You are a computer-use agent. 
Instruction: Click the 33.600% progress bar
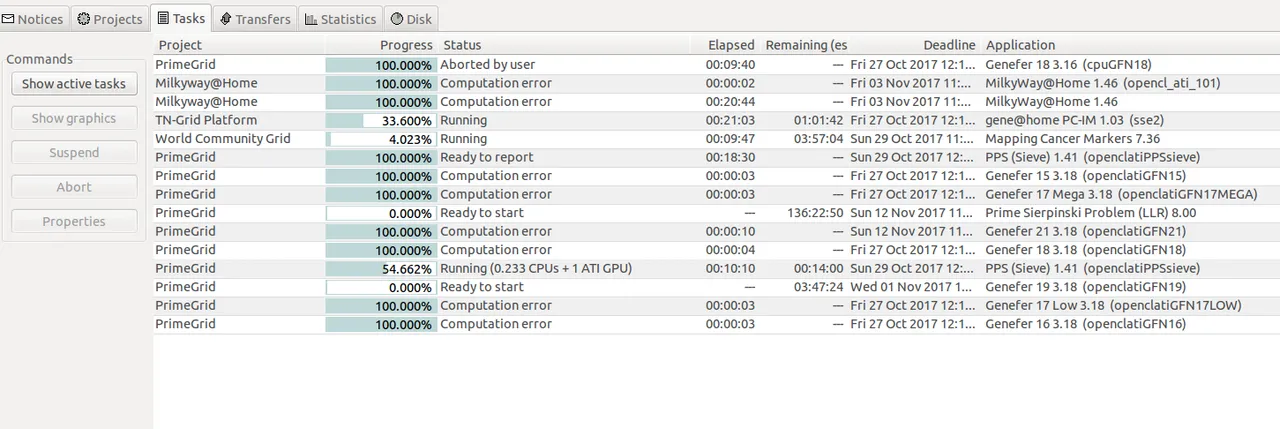click(x=381, y=120)
